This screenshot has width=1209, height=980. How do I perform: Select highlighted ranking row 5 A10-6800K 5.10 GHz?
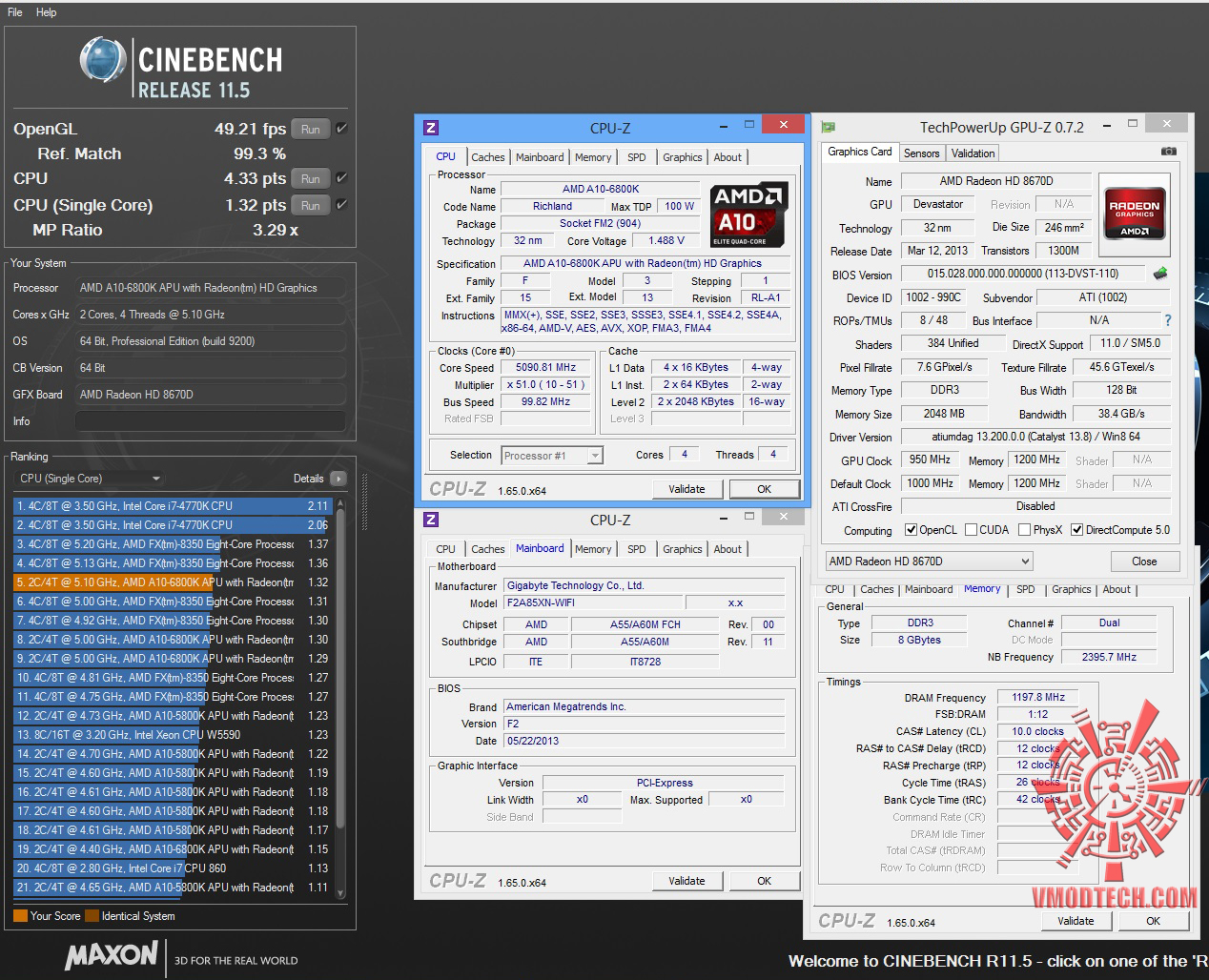point(173,582)
